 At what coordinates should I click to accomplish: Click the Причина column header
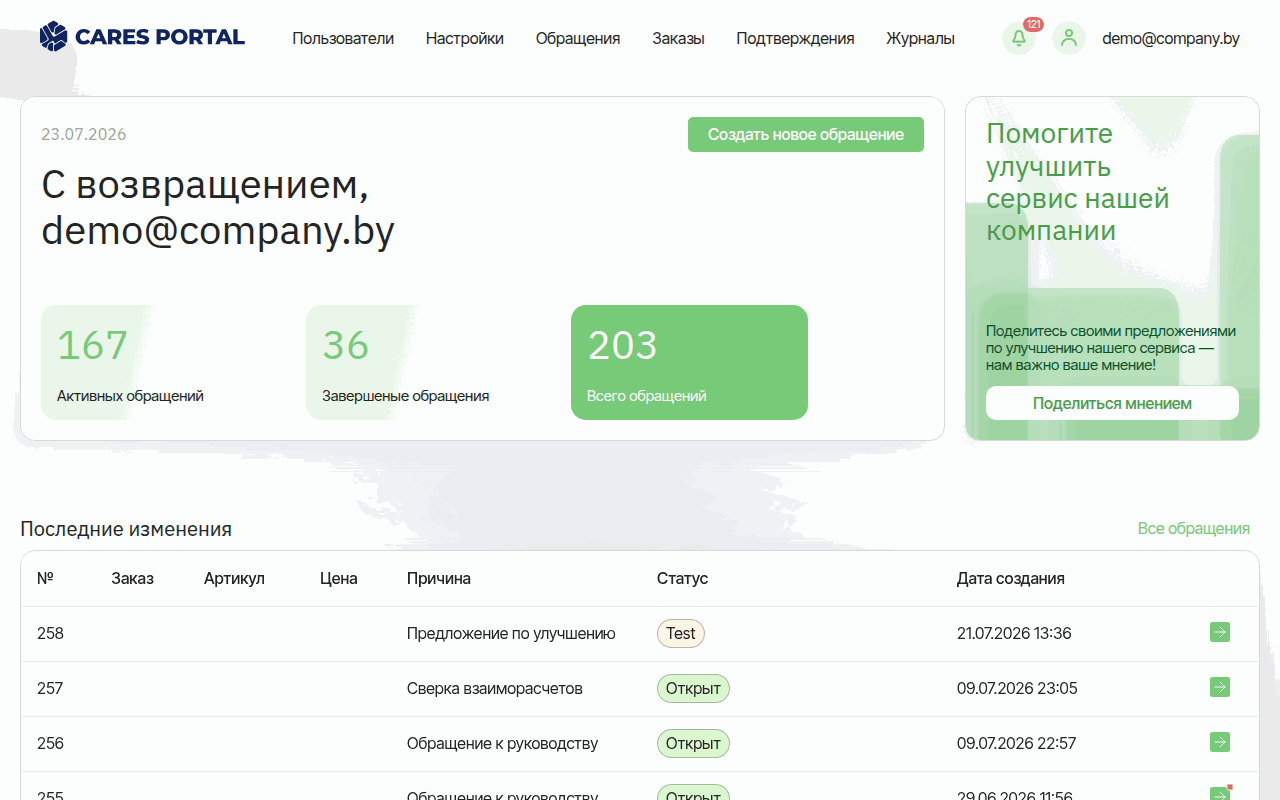[x=439, y=578]
